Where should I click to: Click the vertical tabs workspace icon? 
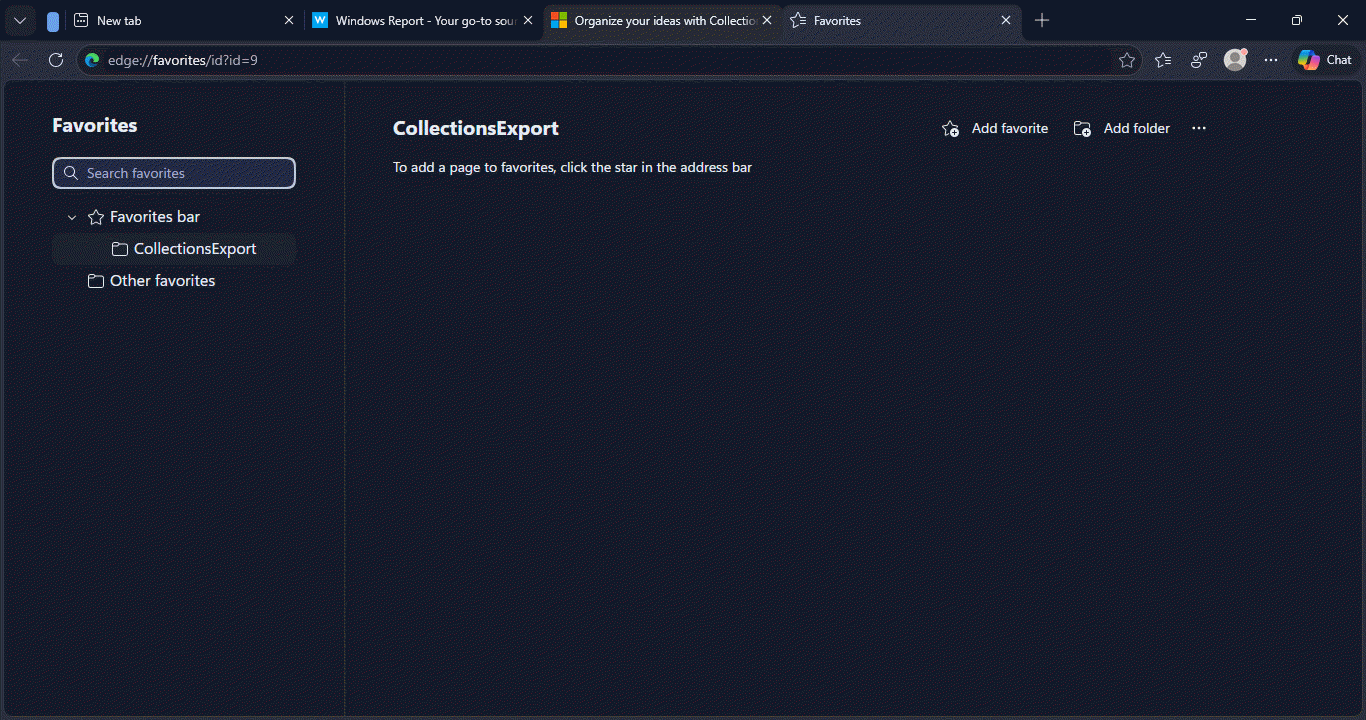point(53,21)
